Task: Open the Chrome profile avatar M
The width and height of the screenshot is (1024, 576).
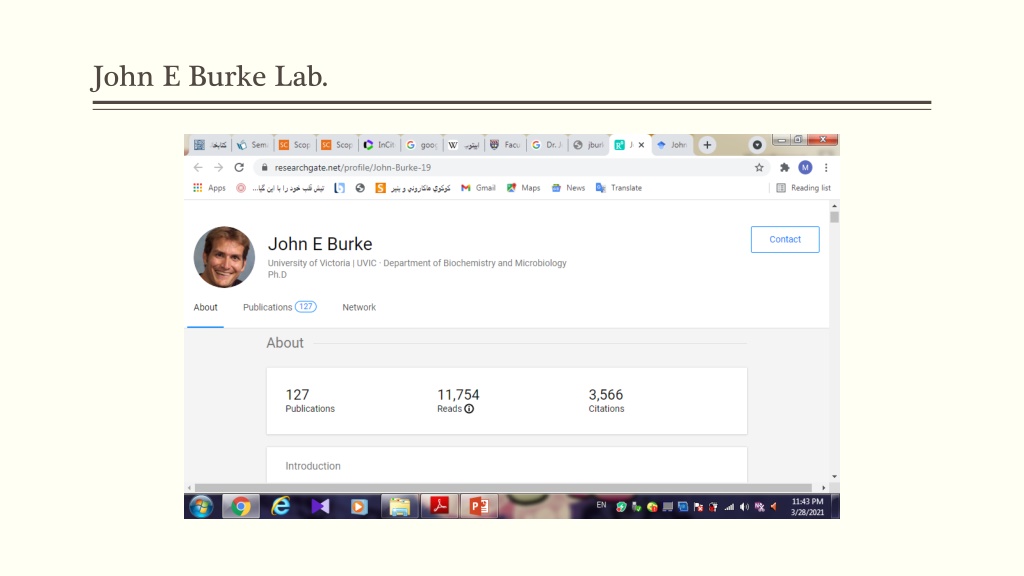Action: coord(805,168)
